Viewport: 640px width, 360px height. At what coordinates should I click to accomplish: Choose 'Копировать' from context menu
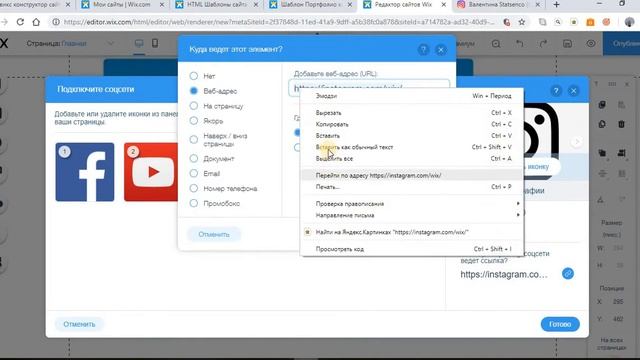click(411, 124)
